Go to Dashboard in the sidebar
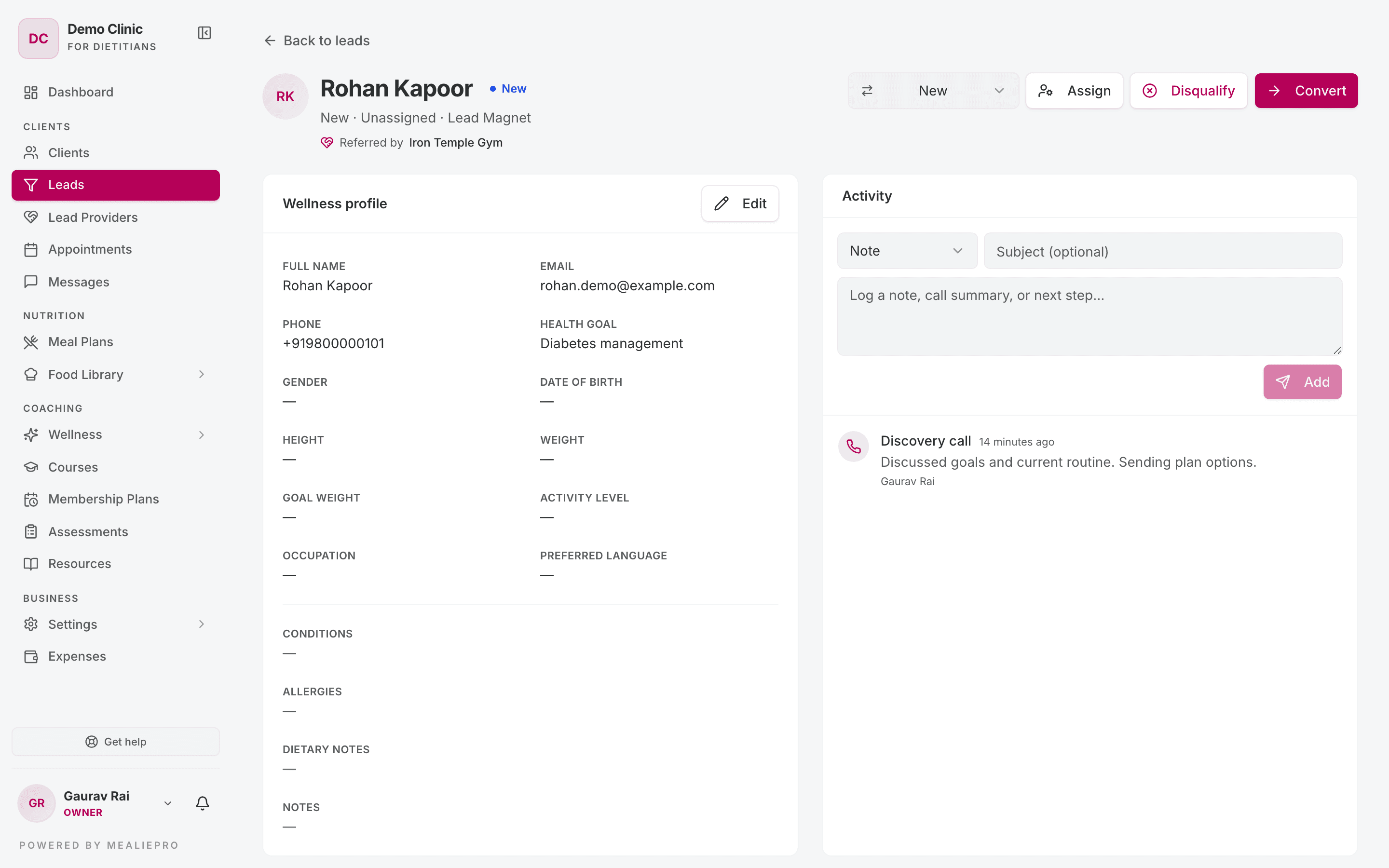Viewport: 1389px width, 868px height. click(x=115, y=92)
